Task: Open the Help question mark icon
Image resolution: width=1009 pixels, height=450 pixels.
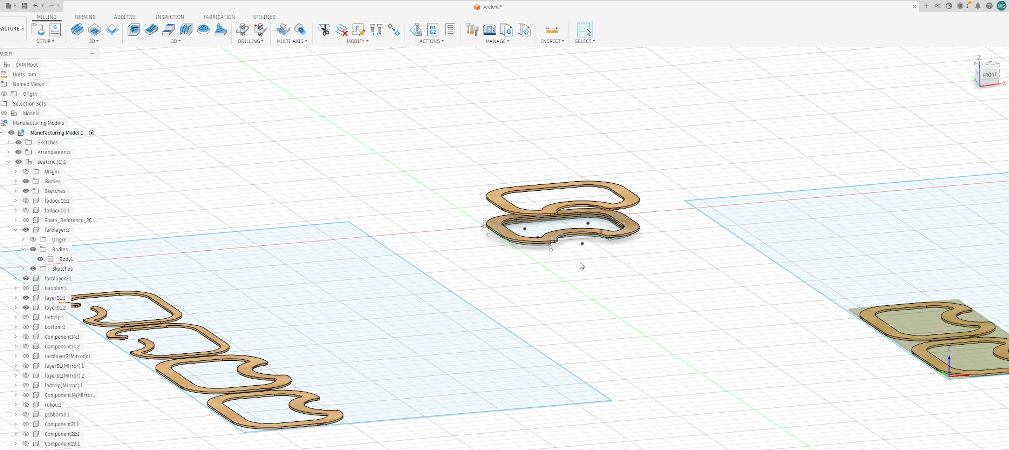Action: pos(988,6)
